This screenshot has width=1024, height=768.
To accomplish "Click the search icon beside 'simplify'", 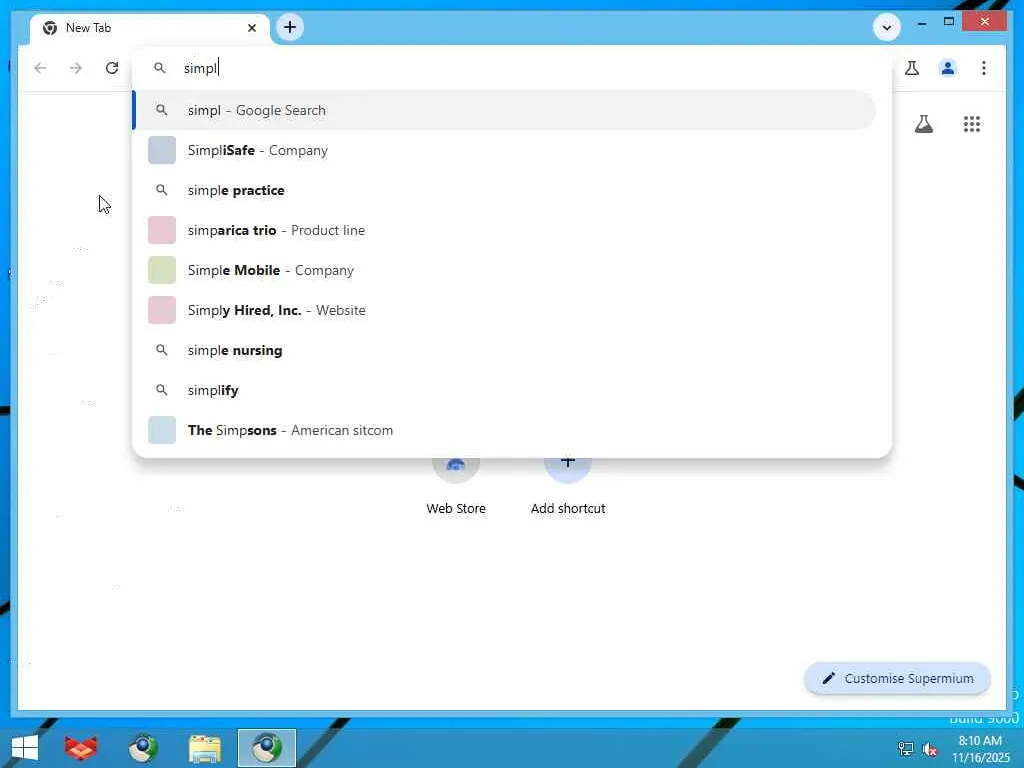I will (161, 390).
